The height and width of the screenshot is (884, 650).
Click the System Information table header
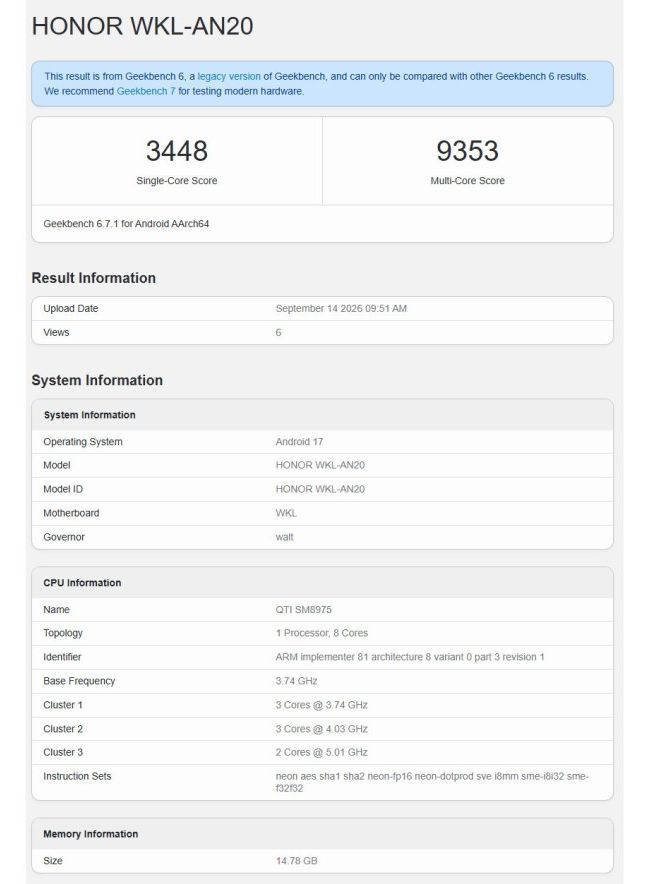pos(90,415)
